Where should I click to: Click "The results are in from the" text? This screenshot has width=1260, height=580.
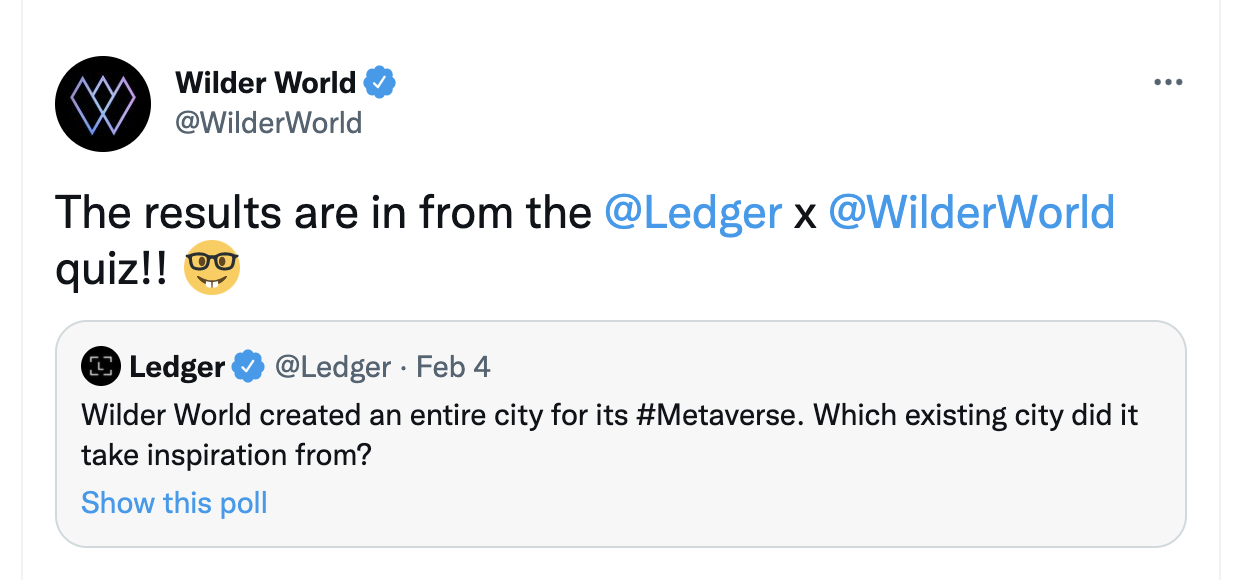322,213
